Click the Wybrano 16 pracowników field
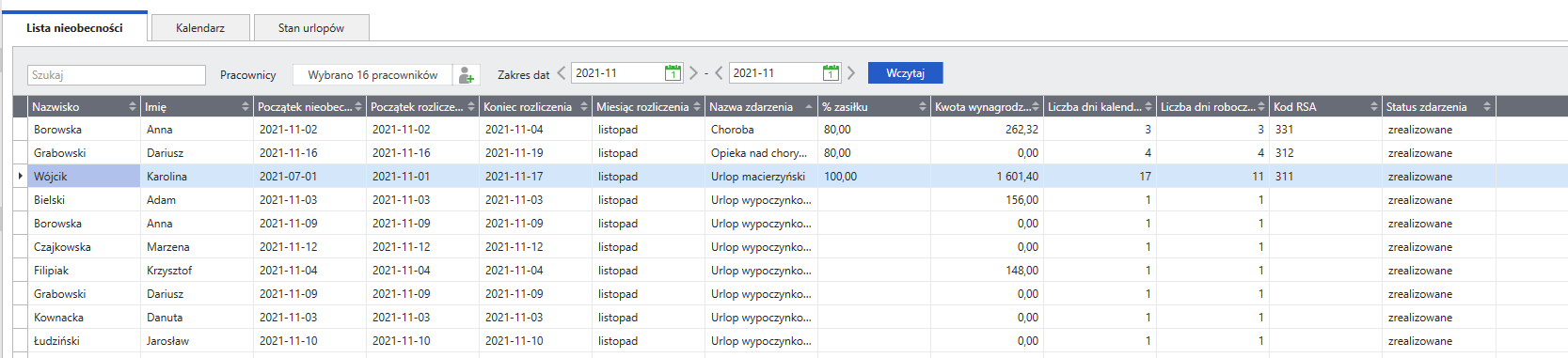The height and width of the screenshot is (358, 1568). click(372, 75)
